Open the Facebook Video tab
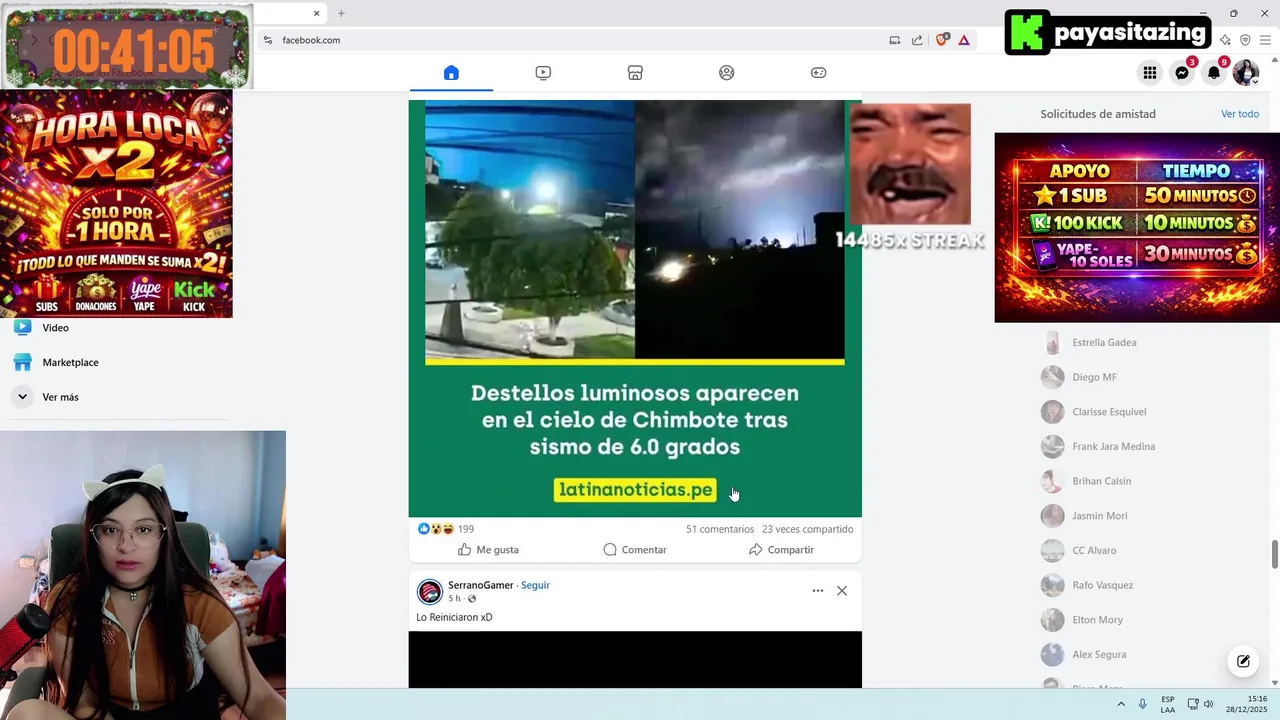This screenshot has width=1280, height=720. click(543, 73)
